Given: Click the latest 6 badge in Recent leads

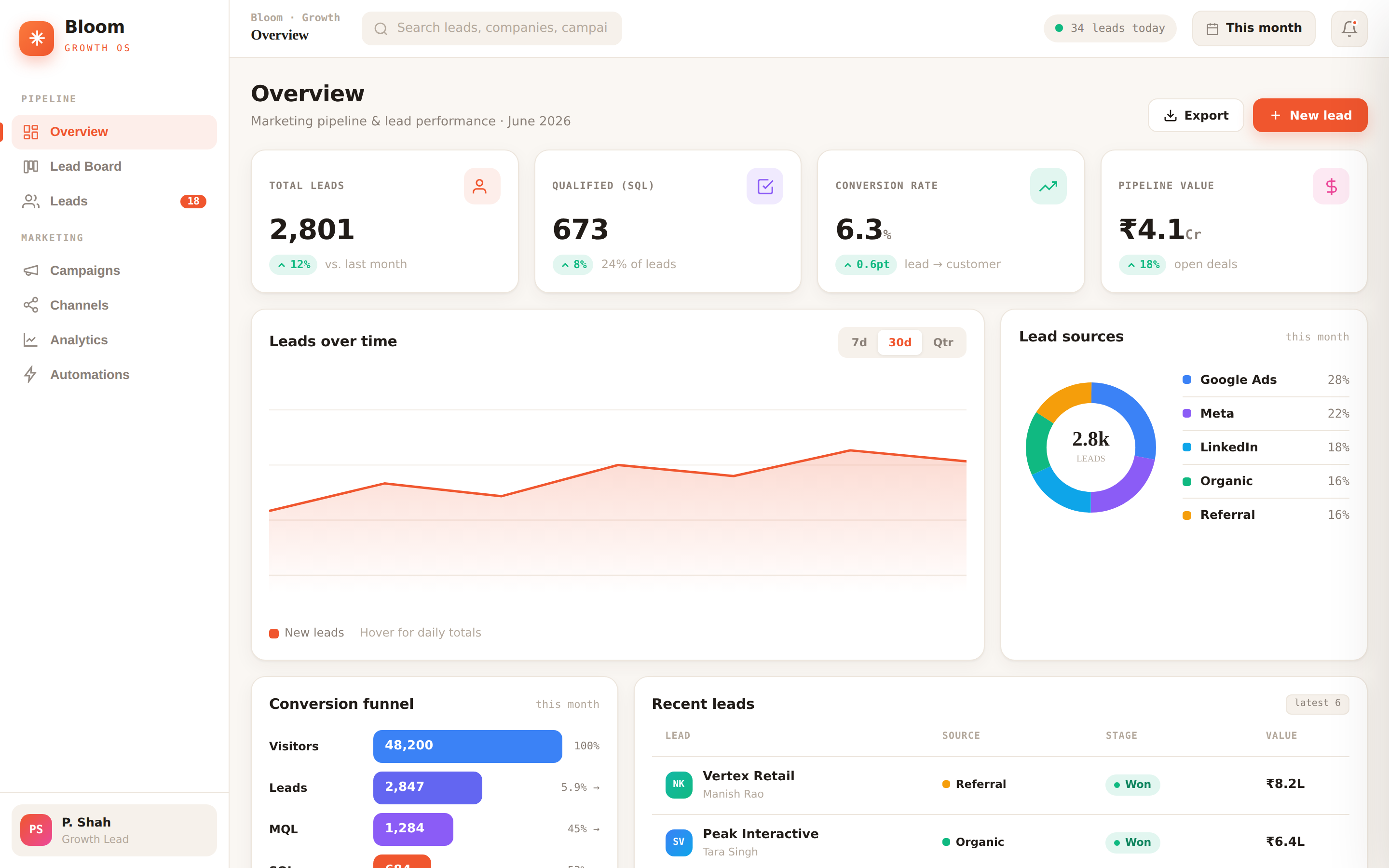Looking at the screenshot, I should (1317, 704).
